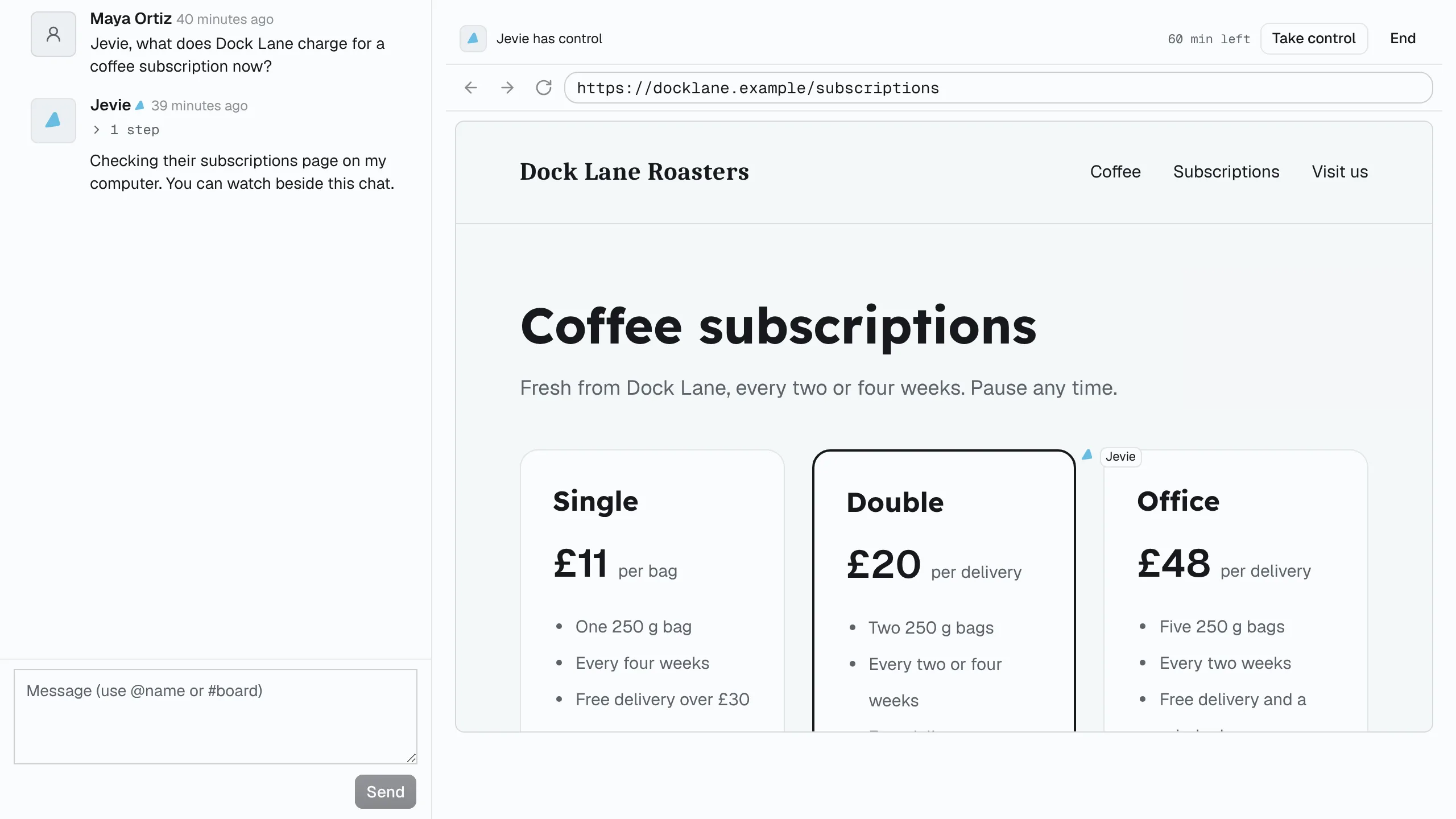Click the '39 minutes ago' timestamp

(x=200, y=106)
